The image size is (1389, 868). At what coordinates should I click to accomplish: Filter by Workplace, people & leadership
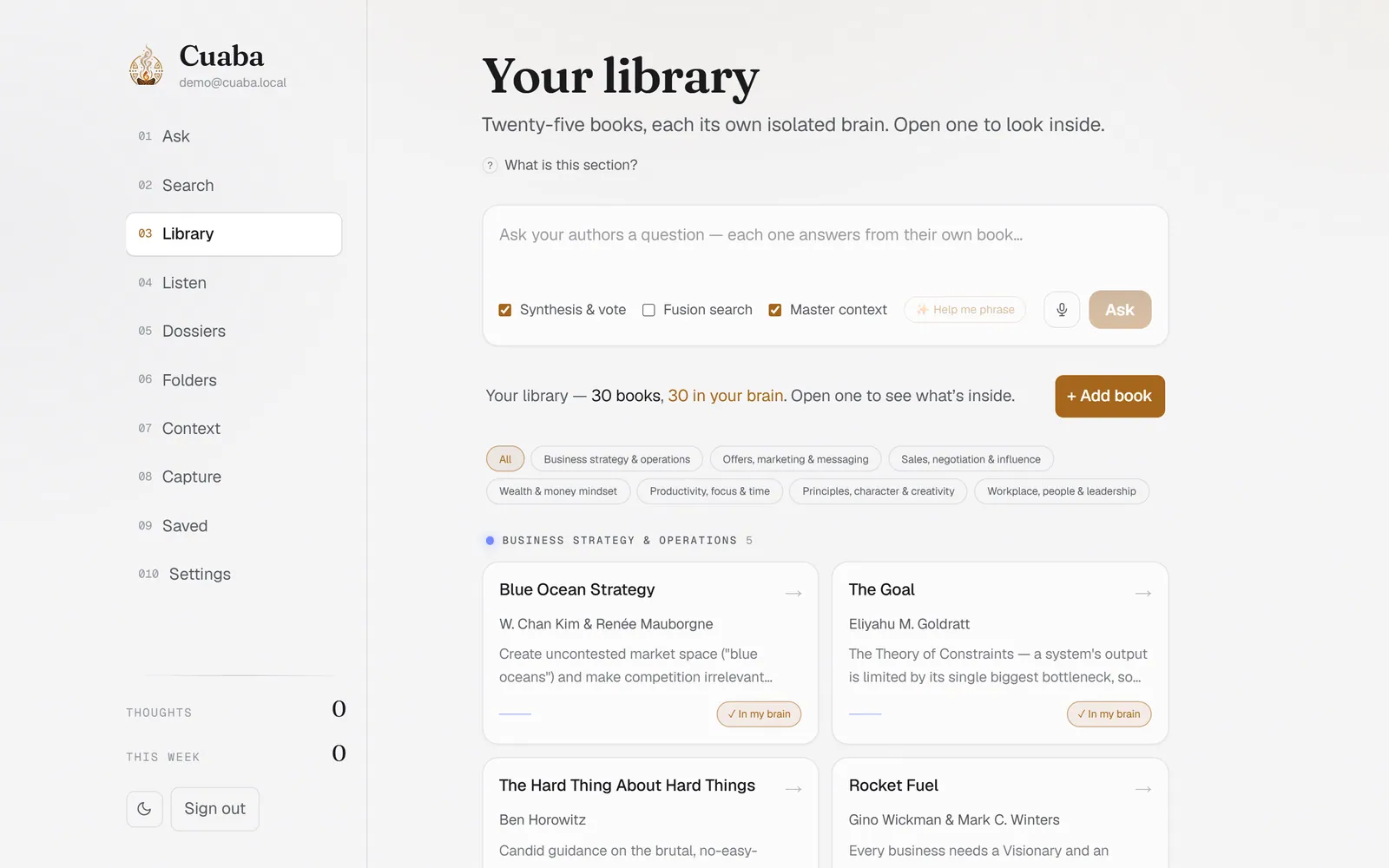click(x=1062, y=491)
